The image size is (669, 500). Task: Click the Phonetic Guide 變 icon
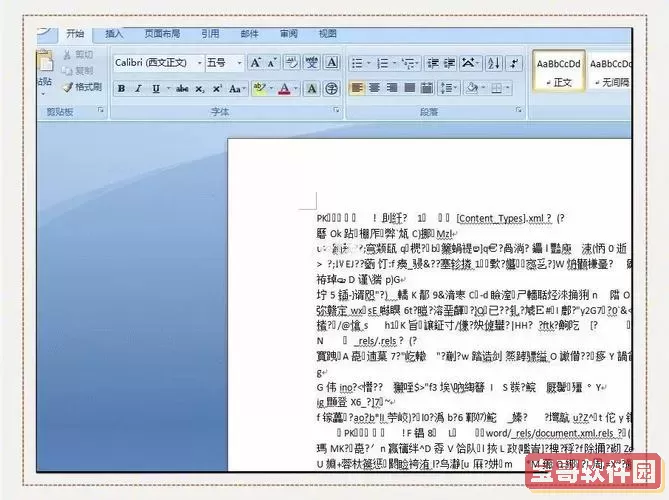[x=311, y=63]
